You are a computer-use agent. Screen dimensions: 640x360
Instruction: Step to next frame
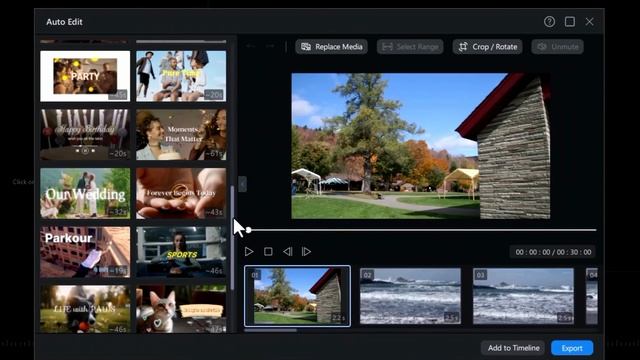pyautogui.click(x=306, y=251)
